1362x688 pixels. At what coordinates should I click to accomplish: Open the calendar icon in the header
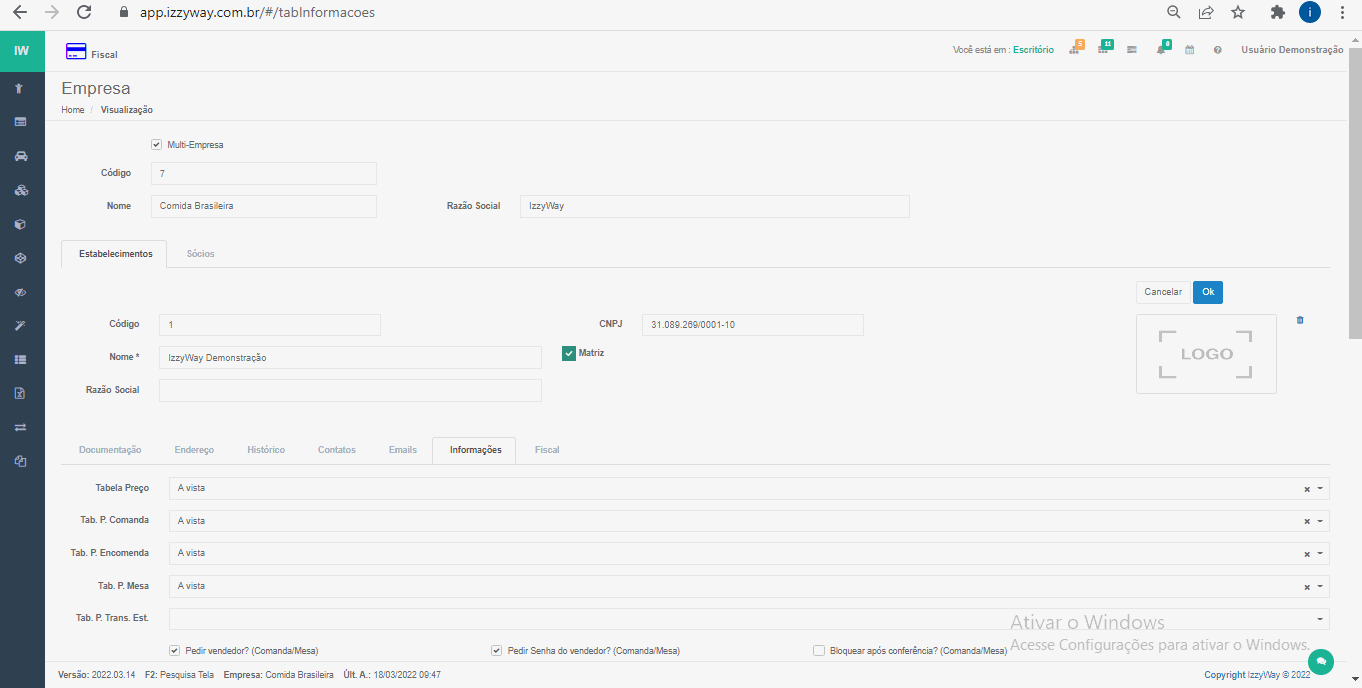[x=1189, y=50]
